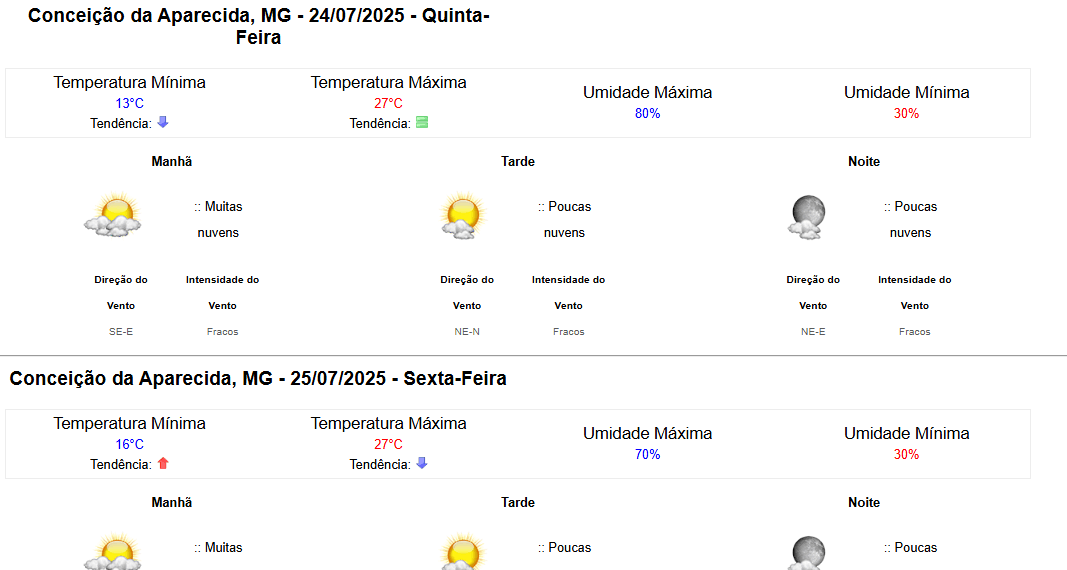1067x570 pixels.
Task: Select the 25/07/2025 Sexta-Feira heading
Action: click(x=258, y=378)
